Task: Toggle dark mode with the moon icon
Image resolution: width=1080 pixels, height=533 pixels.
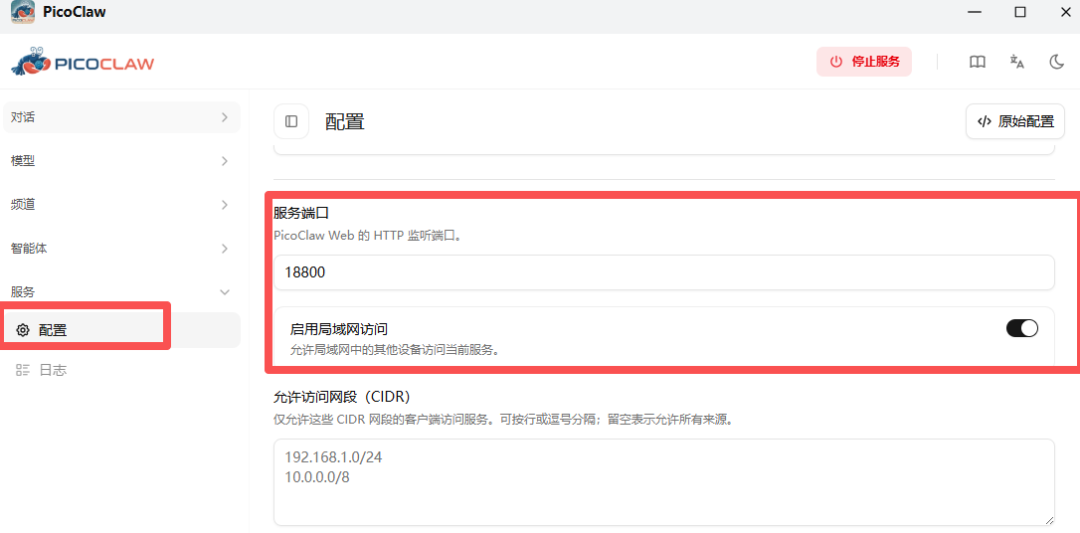Action: point(1057,62)
